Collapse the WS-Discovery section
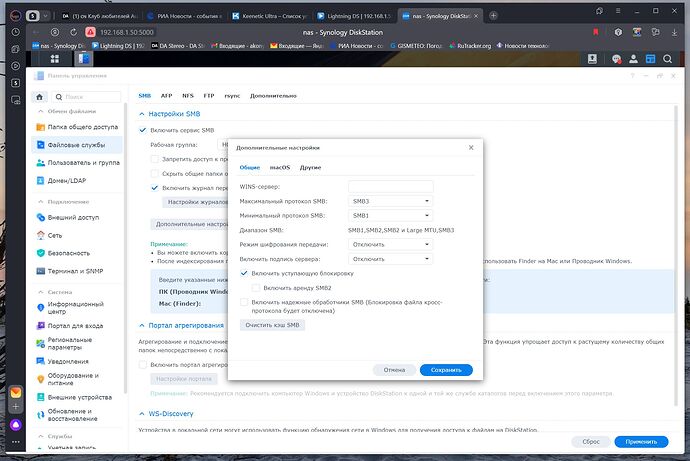690x461 pixels. point(142,414)
